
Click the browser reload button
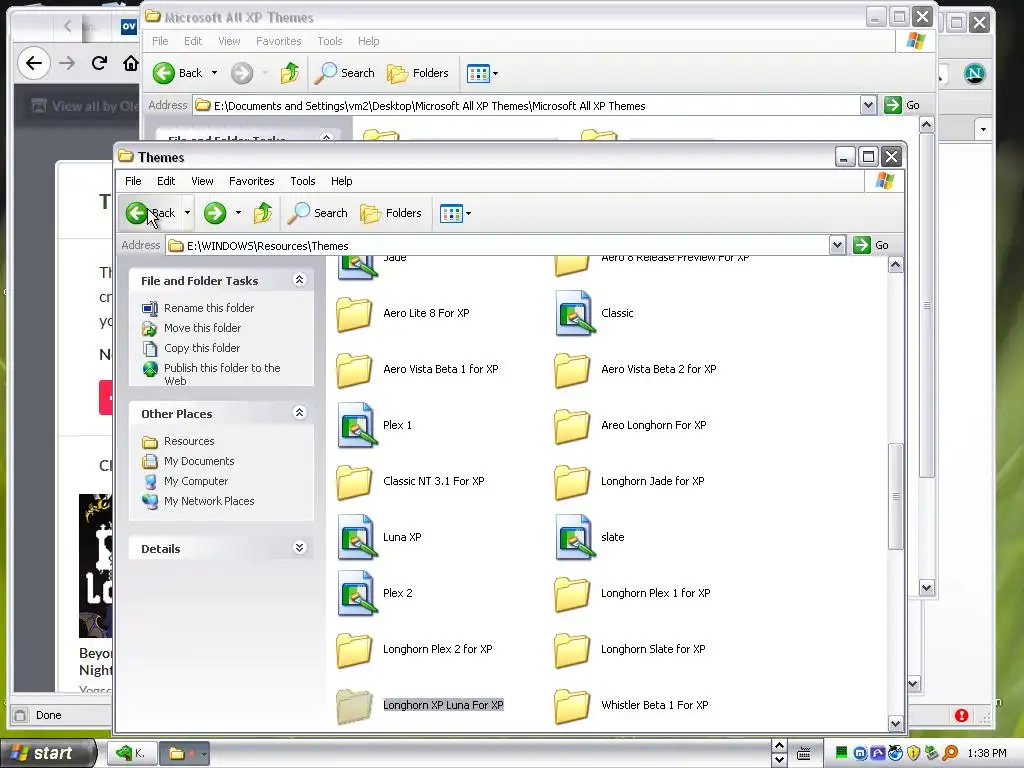[x=99, y=63]
